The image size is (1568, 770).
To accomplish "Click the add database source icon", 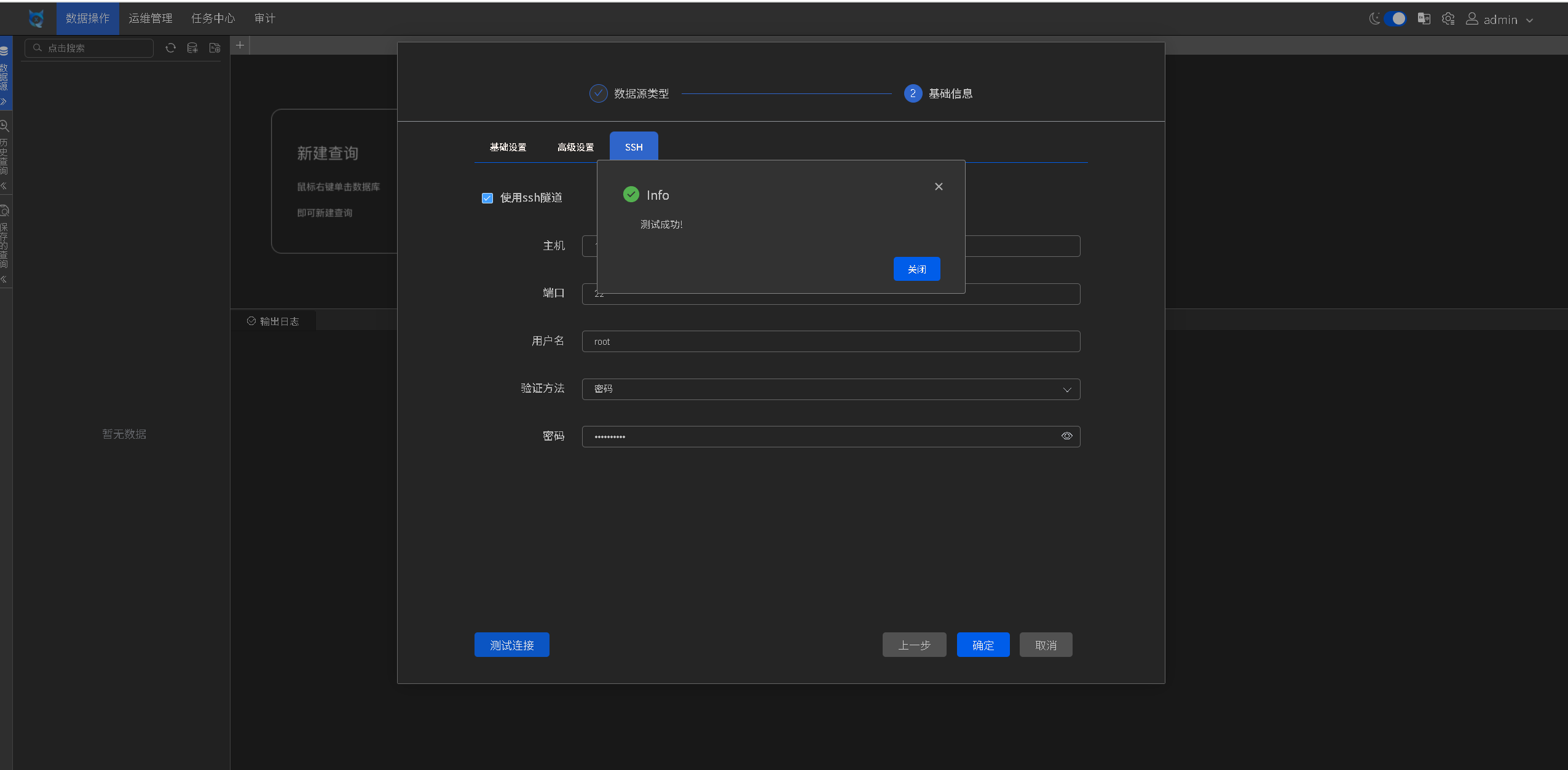I will click(192, 48).
